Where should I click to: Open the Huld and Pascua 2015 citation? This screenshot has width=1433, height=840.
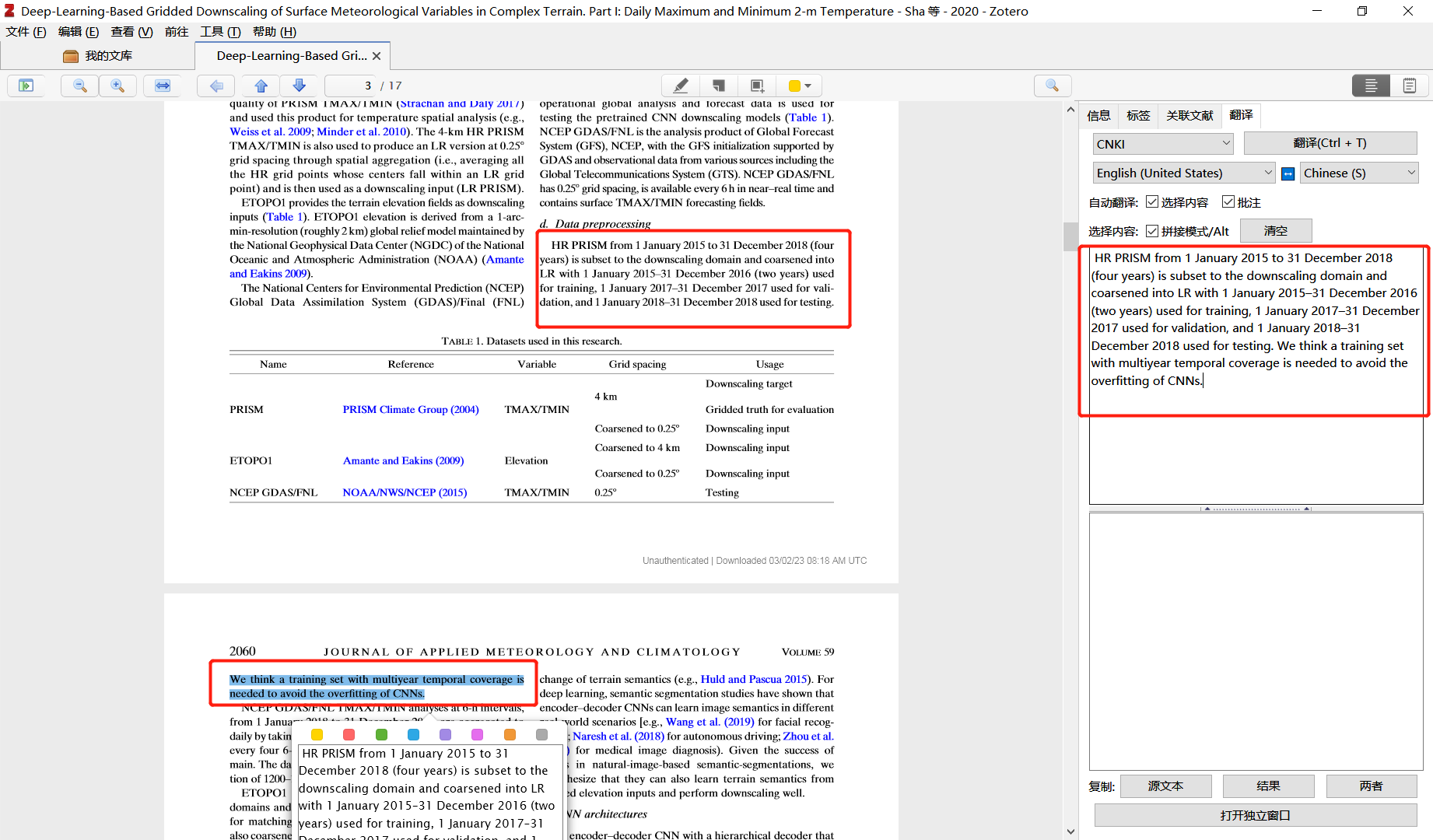tap(754, 679)
